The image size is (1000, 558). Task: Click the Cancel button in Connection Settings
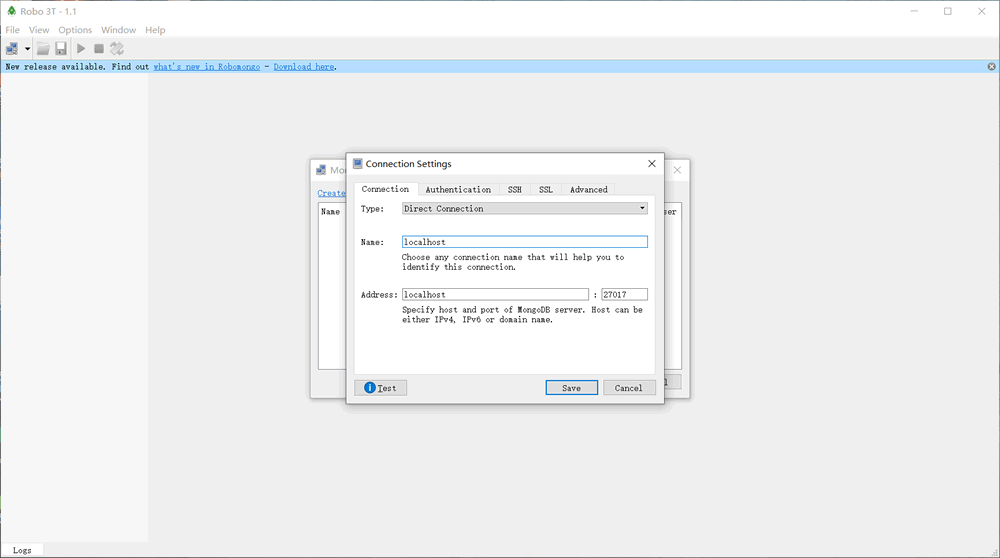(x=628, y=388)
